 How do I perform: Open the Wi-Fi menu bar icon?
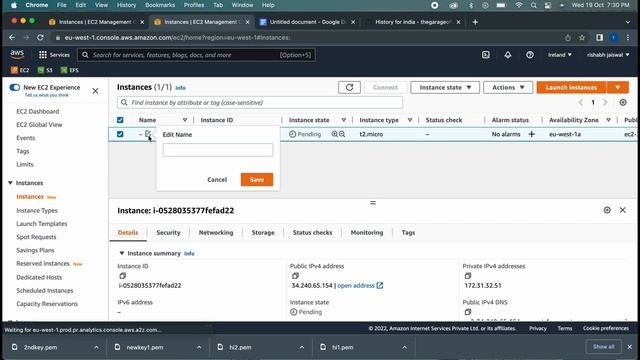[519, 5]
